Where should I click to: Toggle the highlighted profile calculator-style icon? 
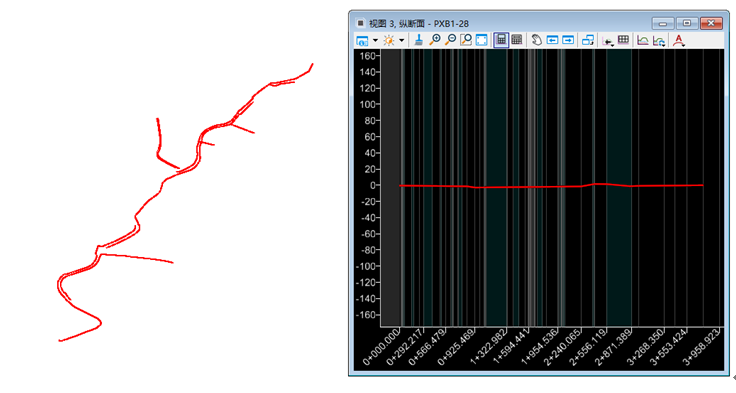coord(501,40)
